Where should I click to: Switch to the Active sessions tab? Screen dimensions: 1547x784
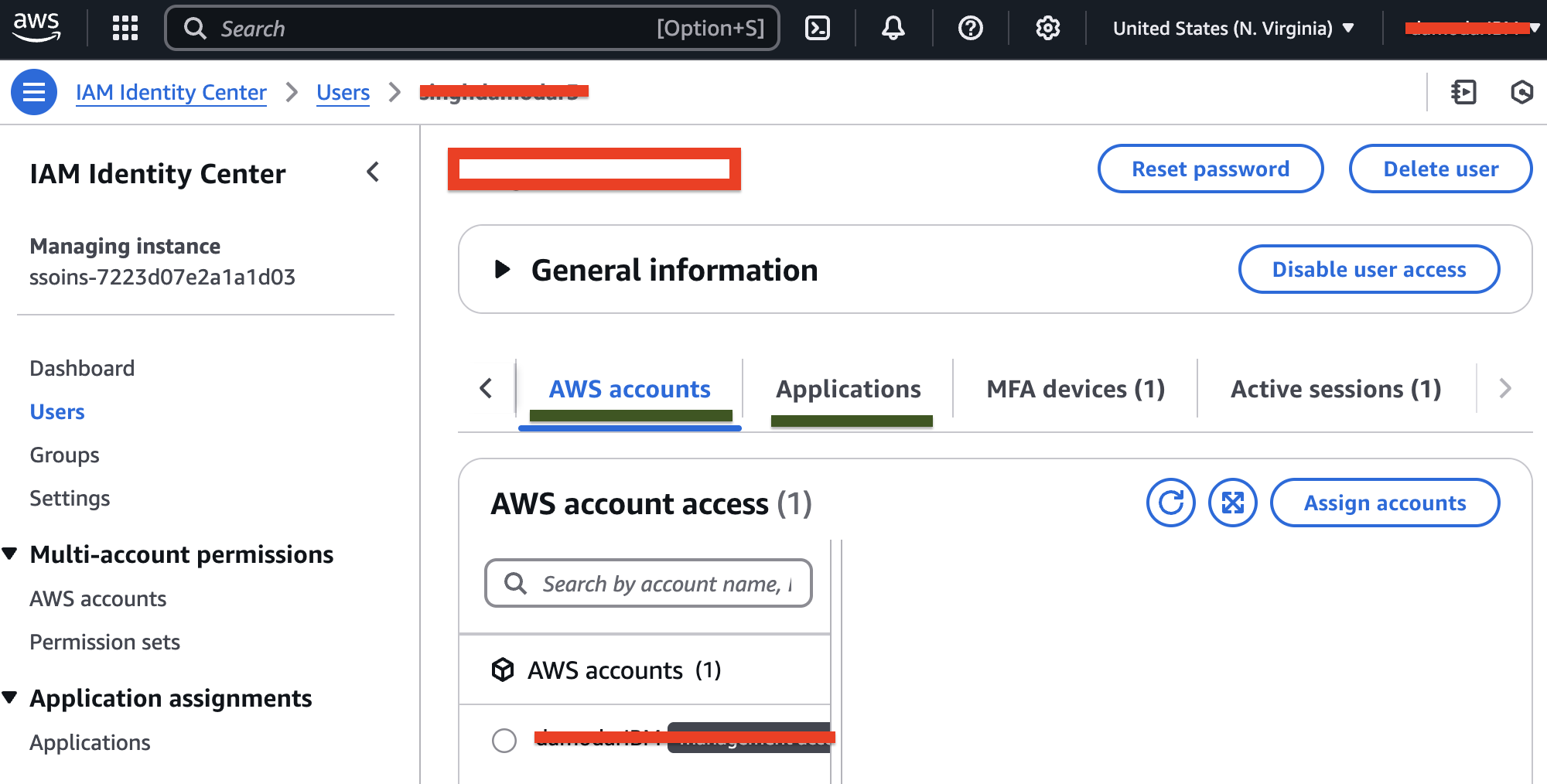tap(1336, 389)
